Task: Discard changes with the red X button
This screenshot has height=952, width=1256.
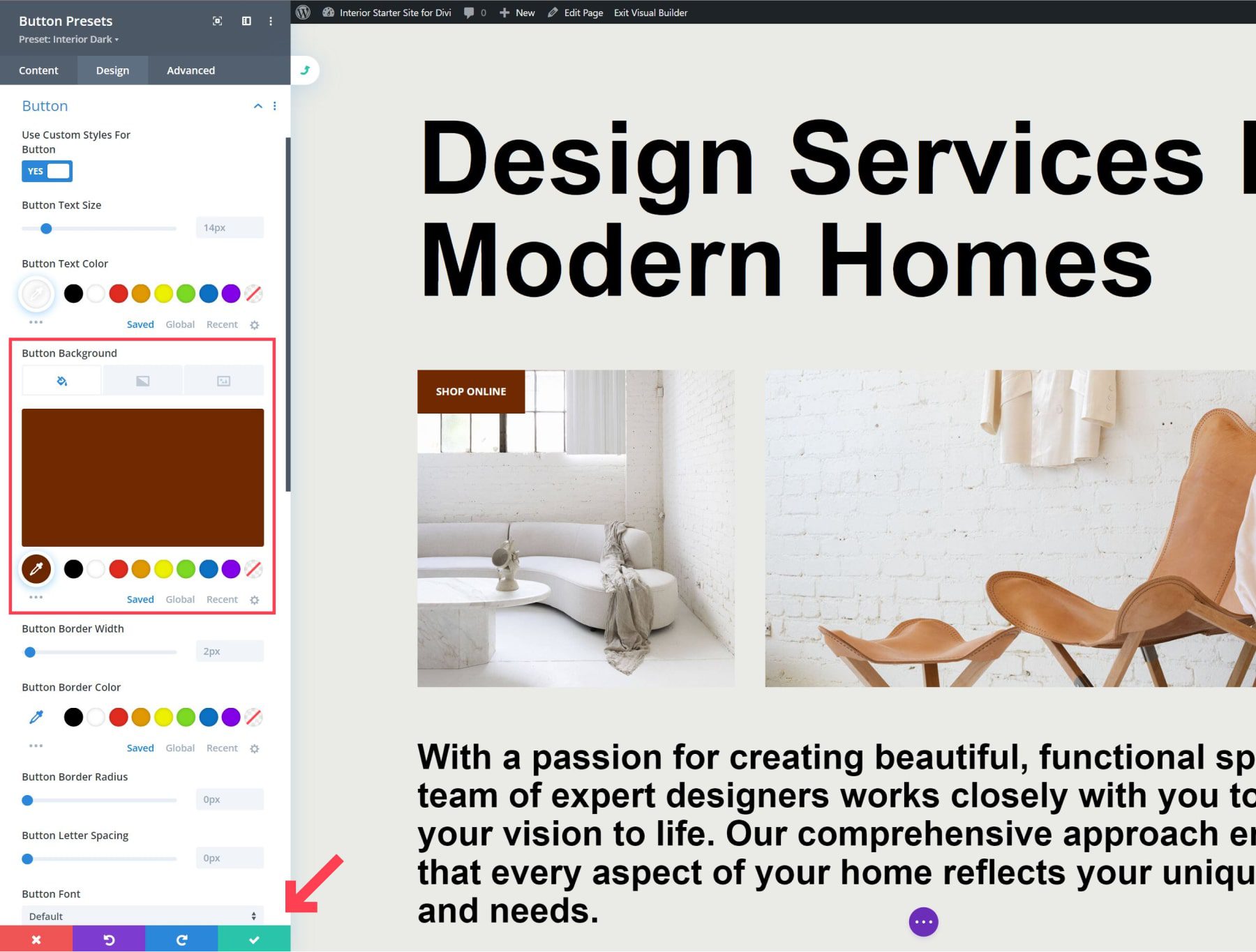Action: (36, 939)
